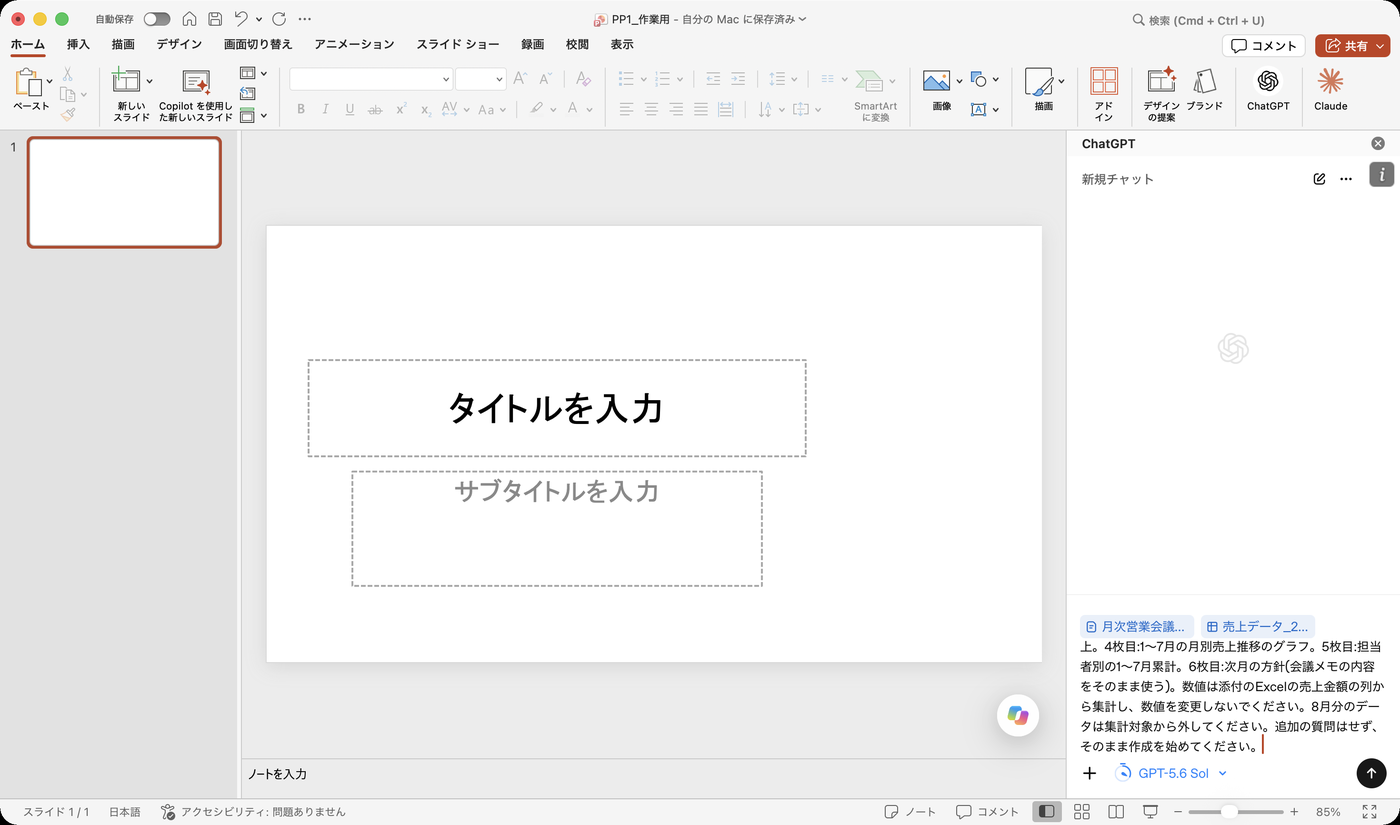
Task: Expand the 共有 share dropdown arrow
Action: [1380, 46]
